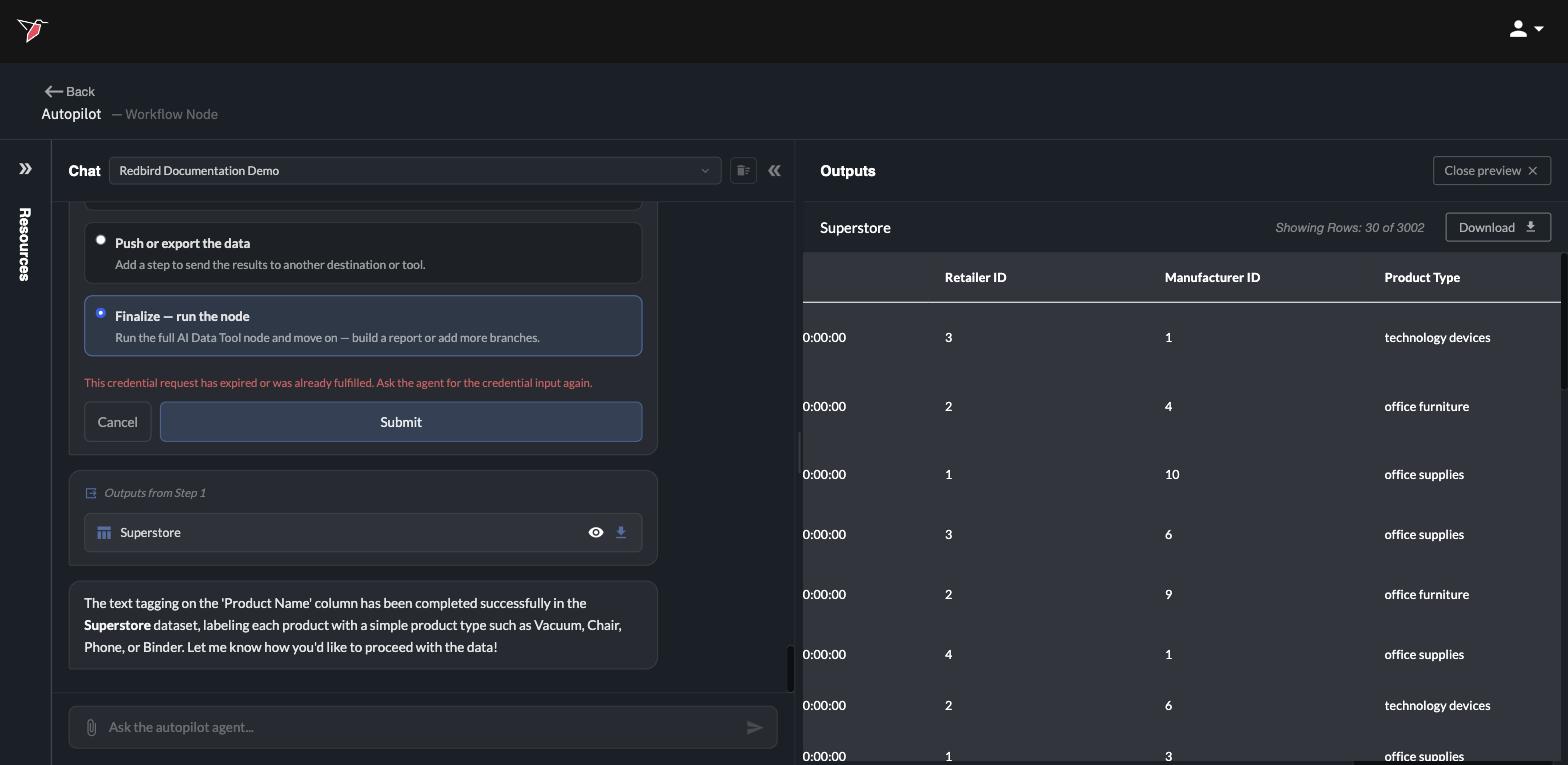Click the Chat panel label
1568x765 pixels.
[x=84, y=171]
